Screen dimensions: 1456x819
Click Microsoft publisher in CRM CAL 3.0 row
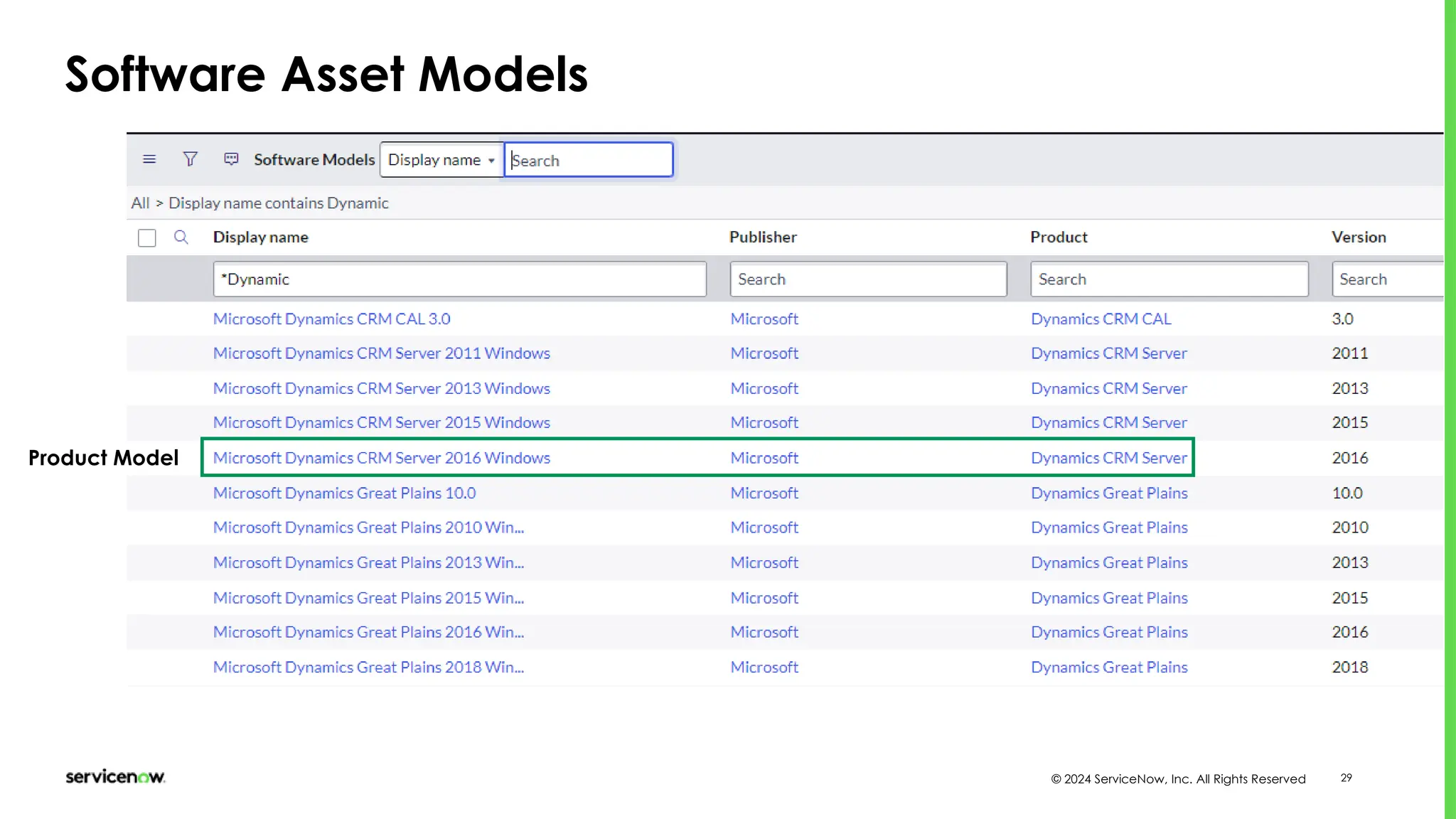click(x=764, y=319)
